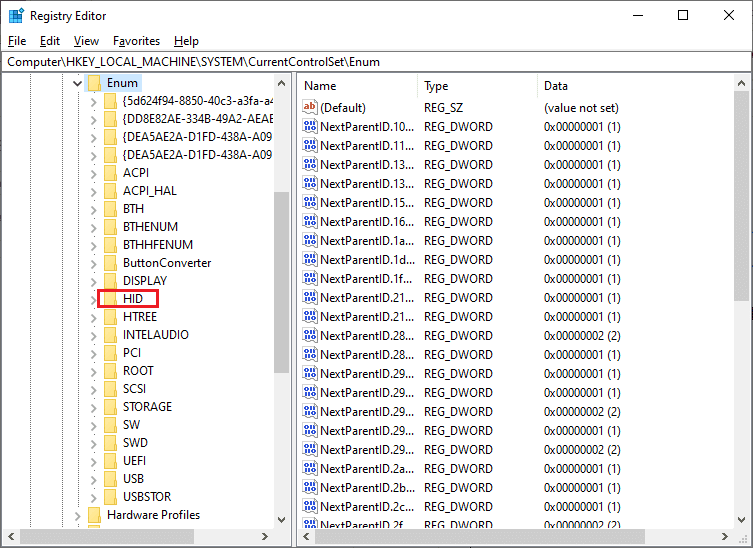
Task: Click the STORAGE folder icon
Action: click(x=110, y=407)
